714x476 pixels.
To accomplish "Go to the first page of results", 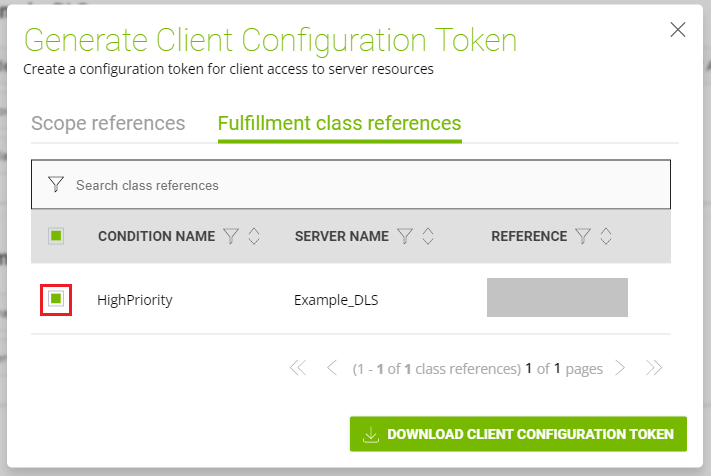I will coord(297,368).
